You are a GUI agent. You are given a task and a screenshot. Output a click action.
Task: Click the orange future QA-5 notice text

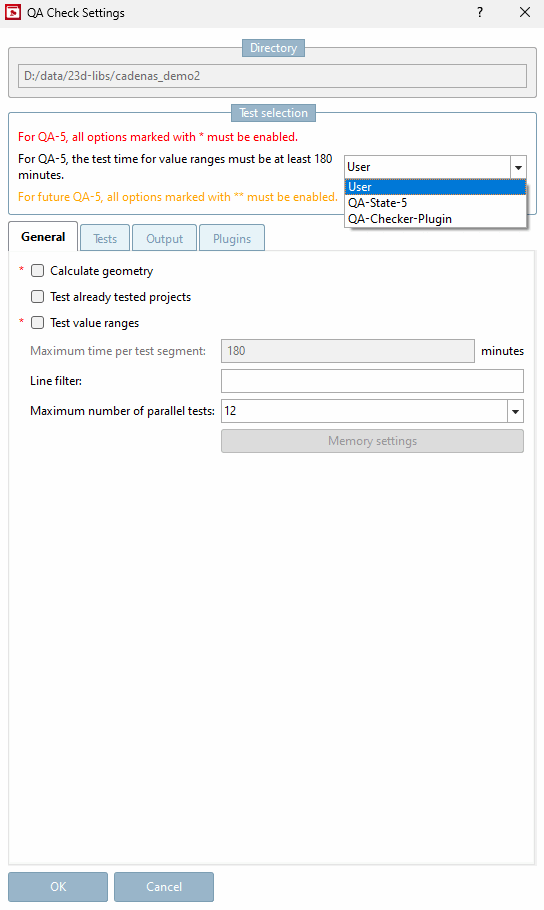[178, 197]
